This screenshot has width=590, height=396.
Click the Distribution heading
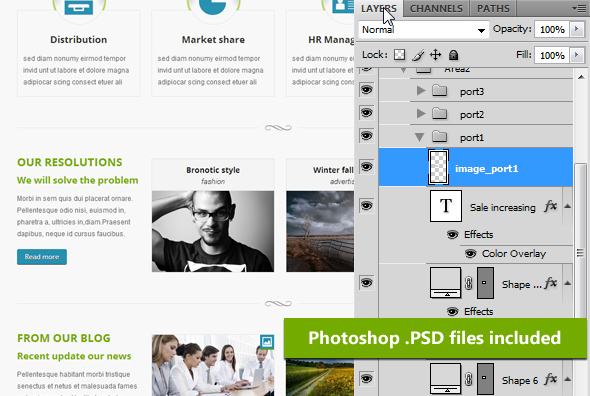pyautogui.click(x=79, y=40)
